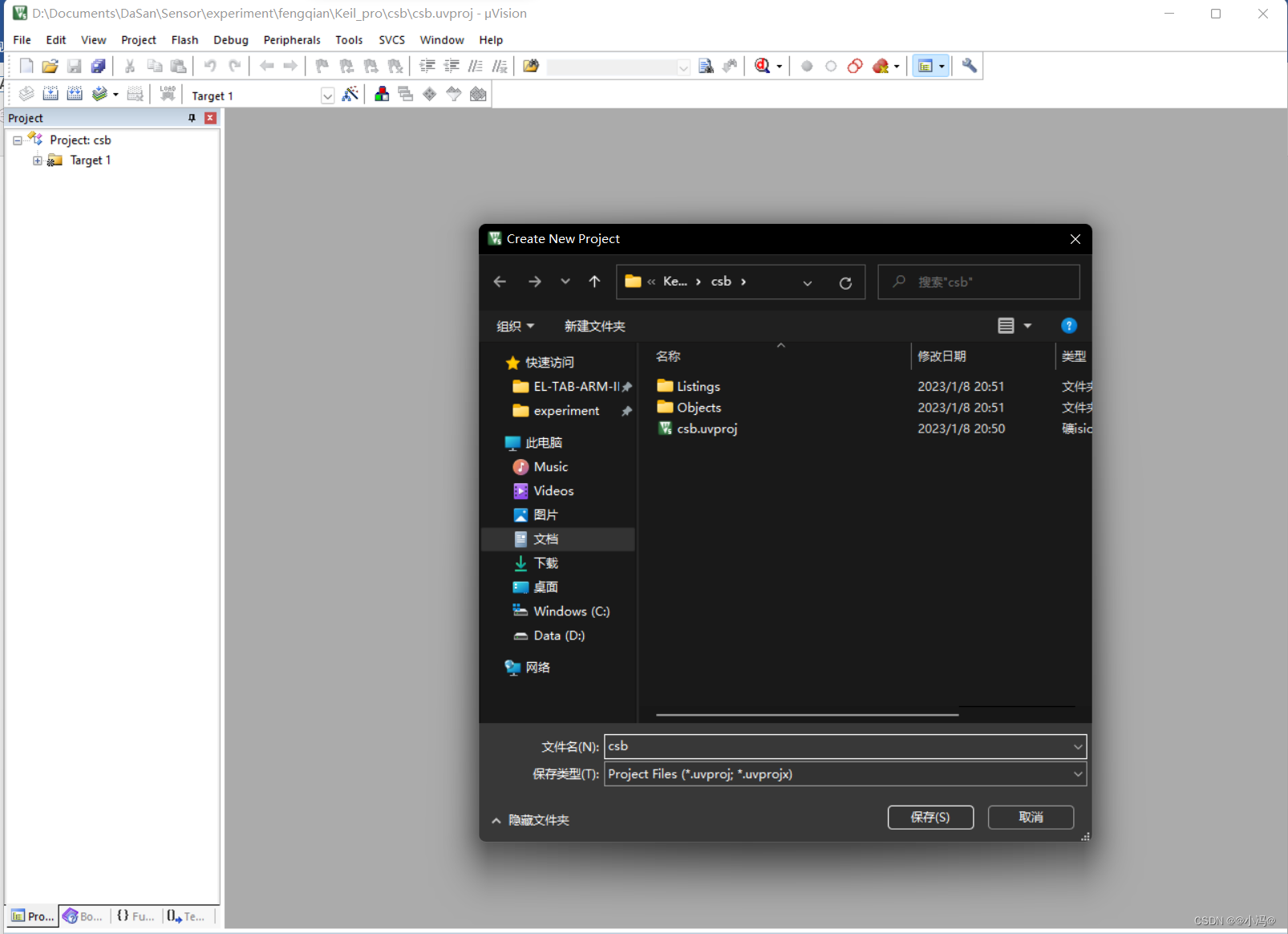Navigate backwards with the left arrow icon
Viewport: 1288px width, 934px height.
point(266,66)
